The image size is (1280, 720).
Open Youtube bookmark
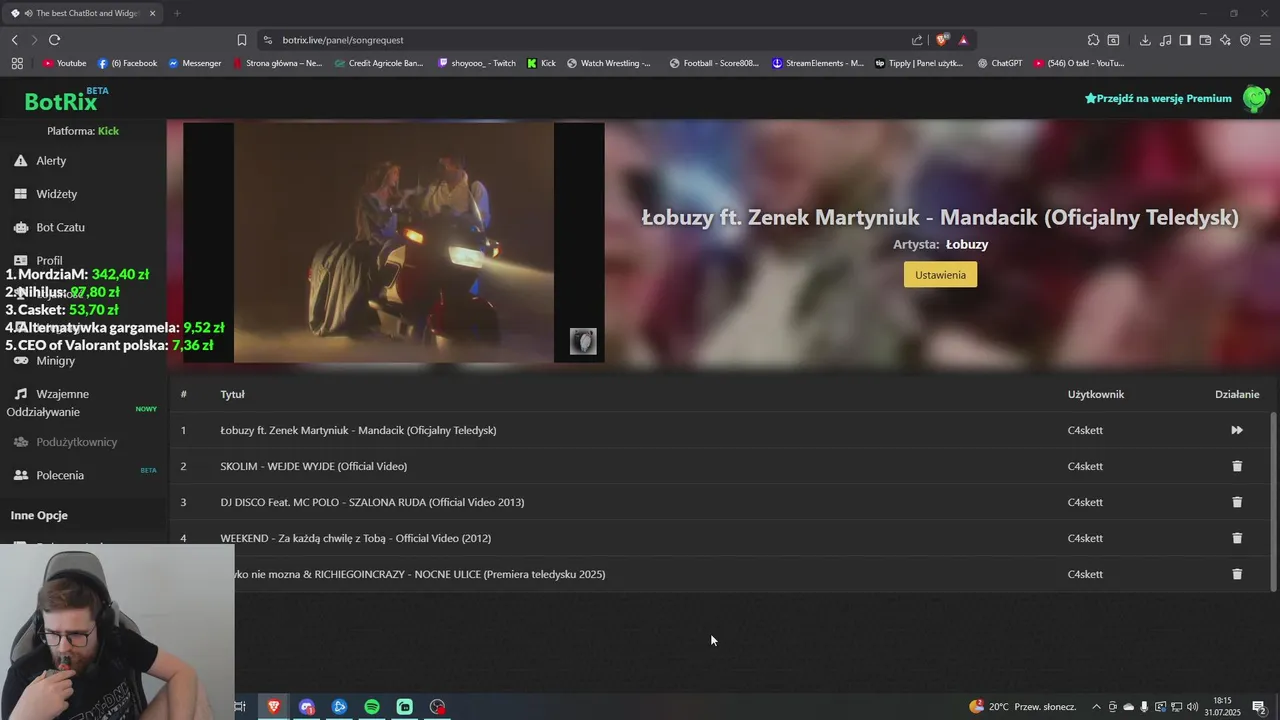tap(65, 63)
